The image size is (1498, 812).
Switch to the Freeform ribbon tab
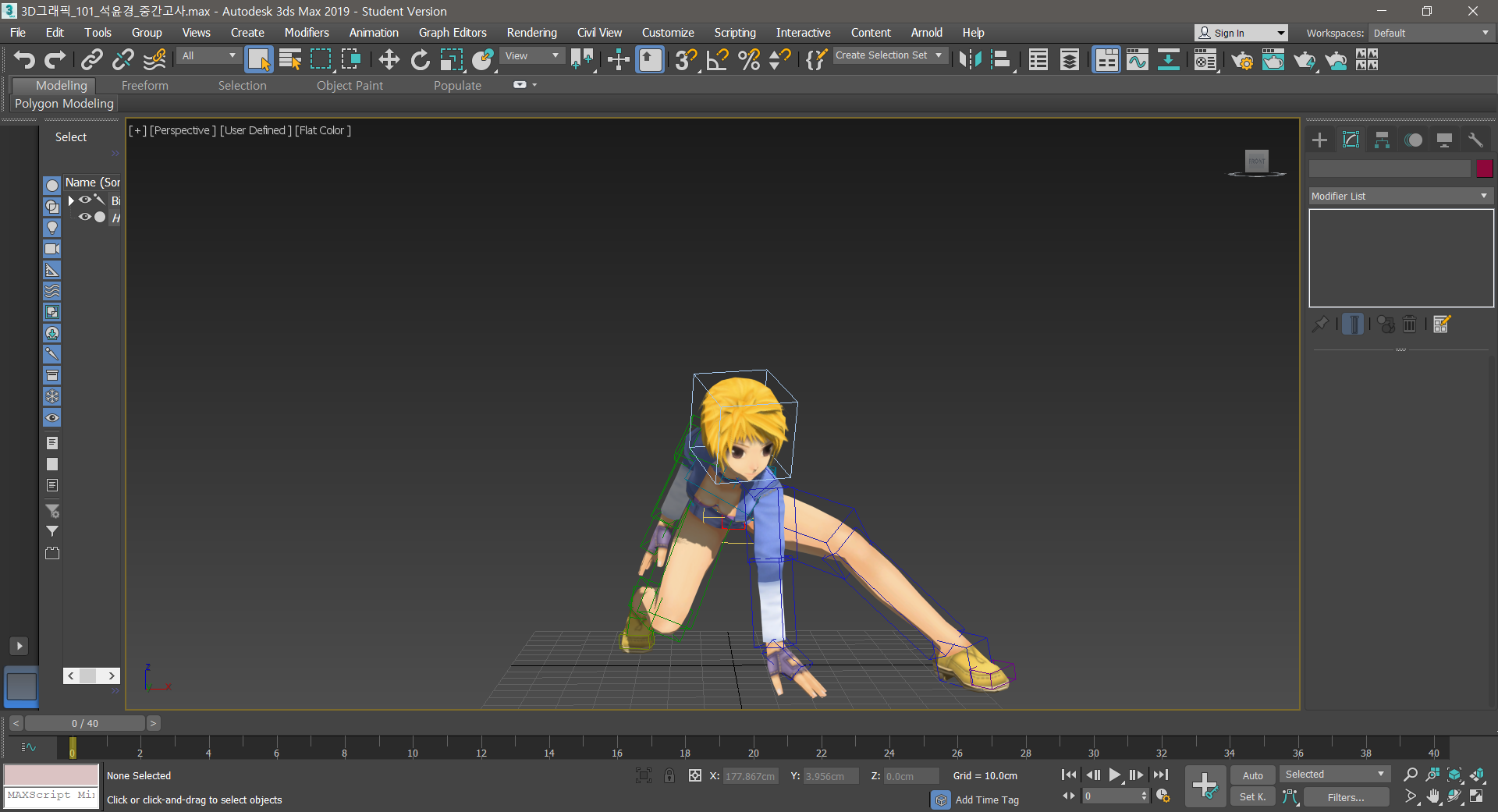click(x=144, y=86)
